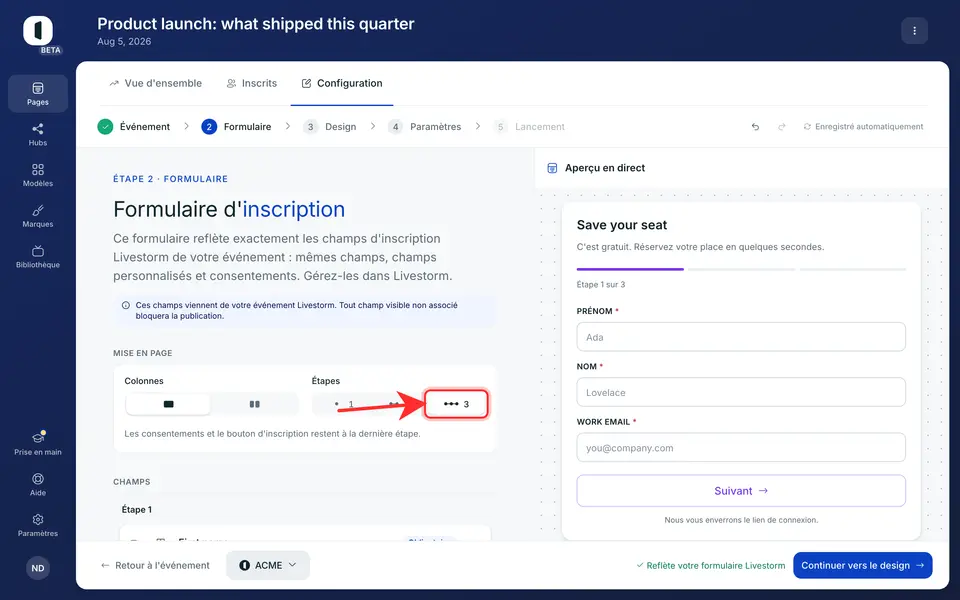The width and height of the screenshot is (960, 600).
Task: Click the auto-save sync icon
Action: click(x=807, y=127)
